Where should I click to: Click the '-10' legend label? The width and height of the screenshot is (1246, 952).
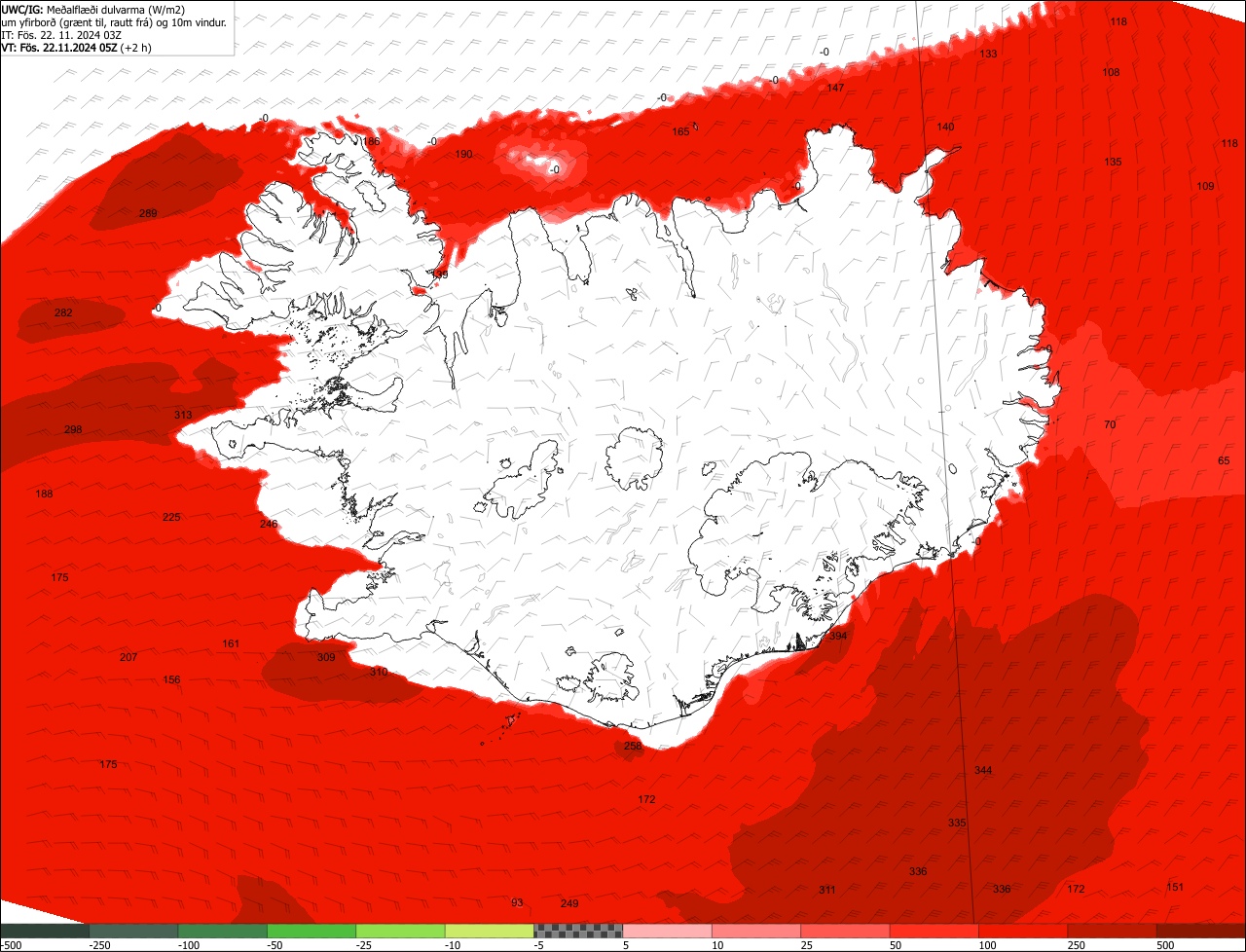[453, 945]
